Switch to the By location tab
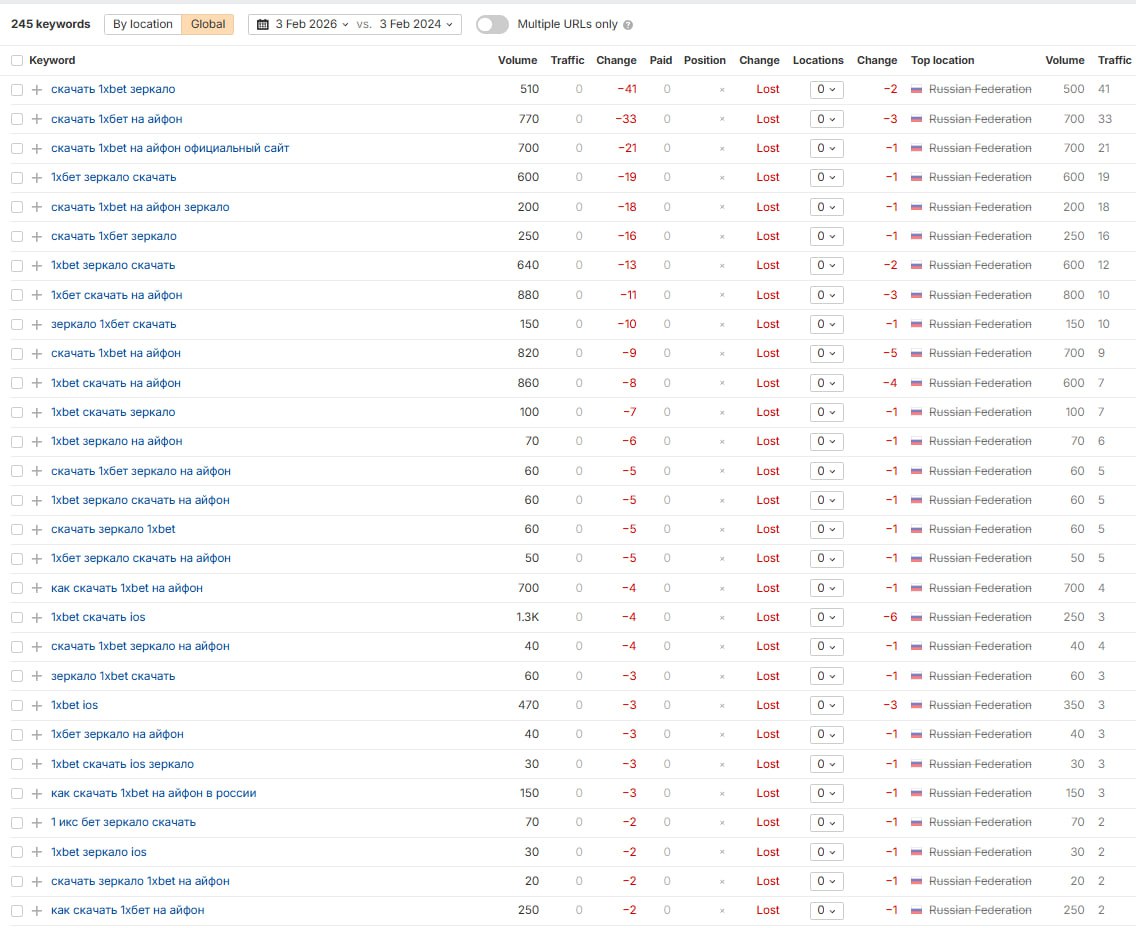Screen dimensions: 1136x928 (x=142, y=24)
